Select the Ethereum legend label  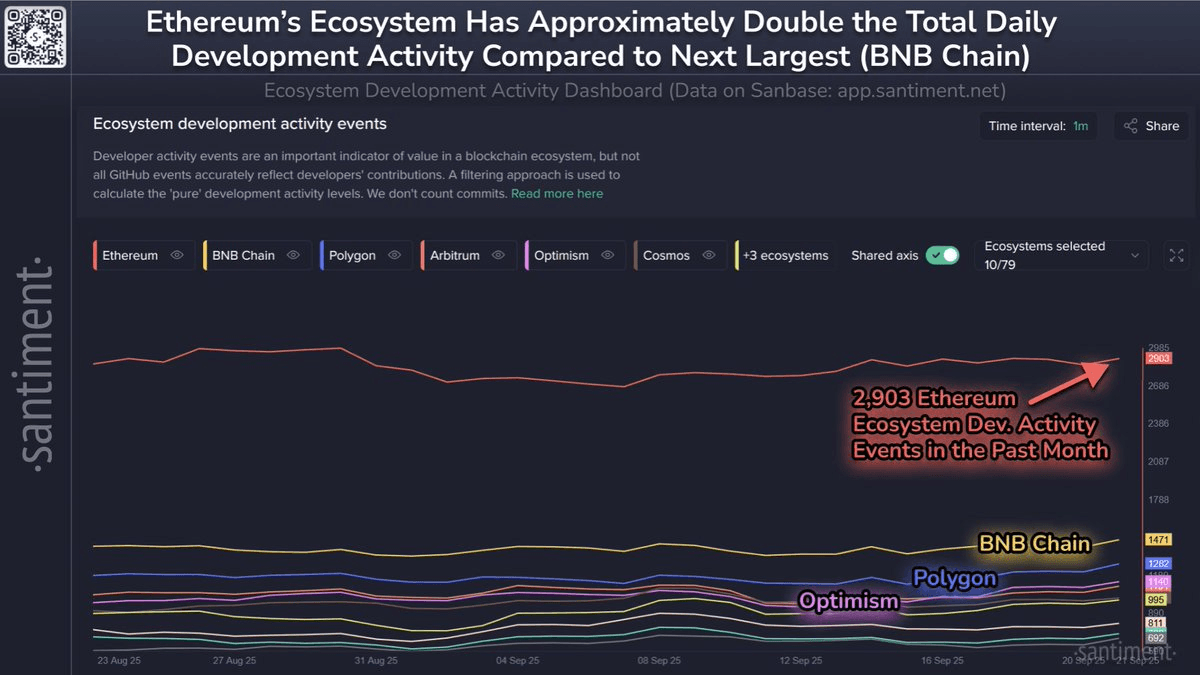point(130,256)
